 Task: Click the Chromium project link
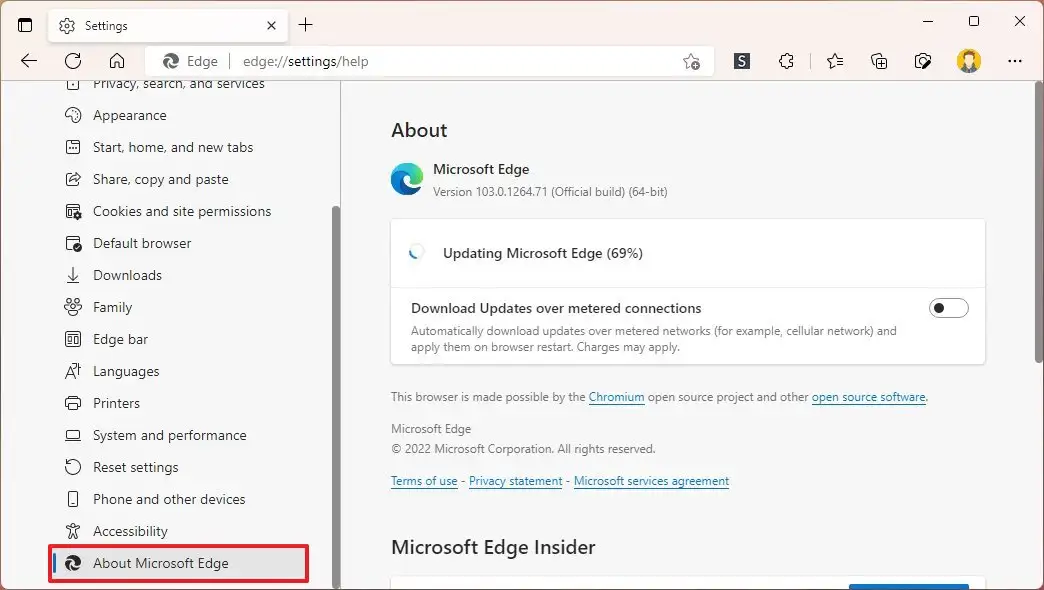[x=616, y=396]
